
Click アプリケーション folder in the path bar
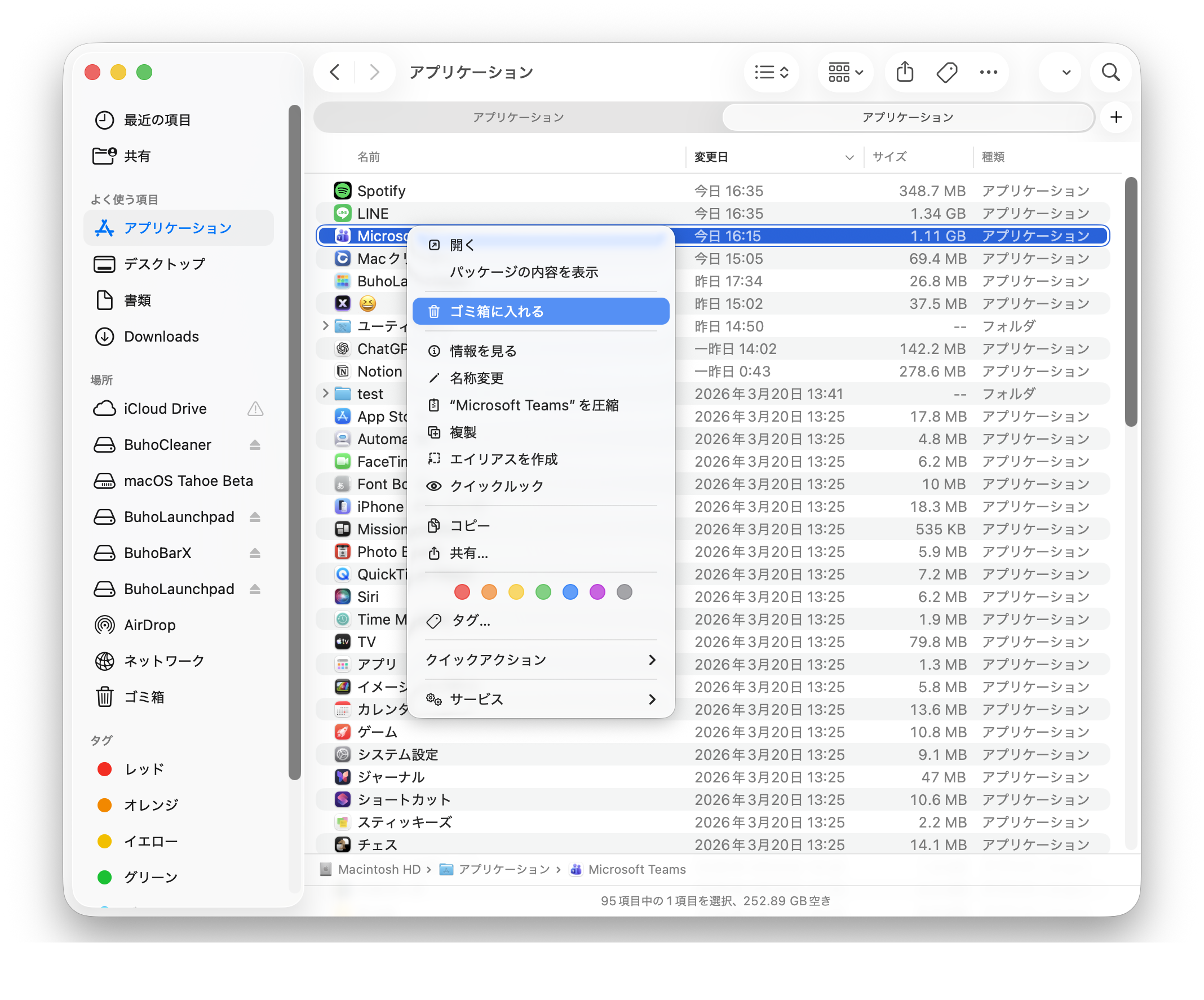(495, 869)
